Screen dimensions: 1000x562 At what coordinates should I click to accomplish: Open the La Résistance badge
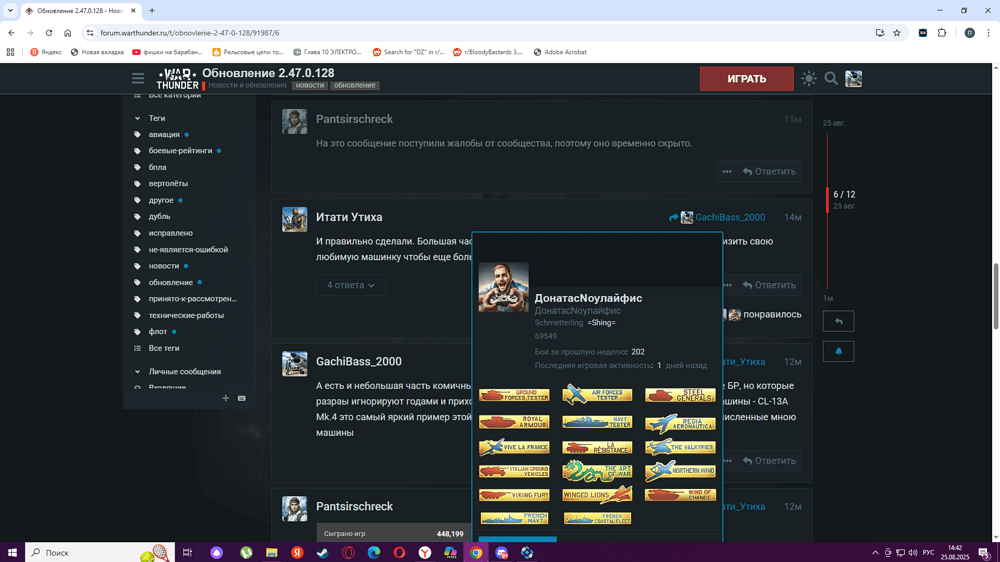(597, 447)
